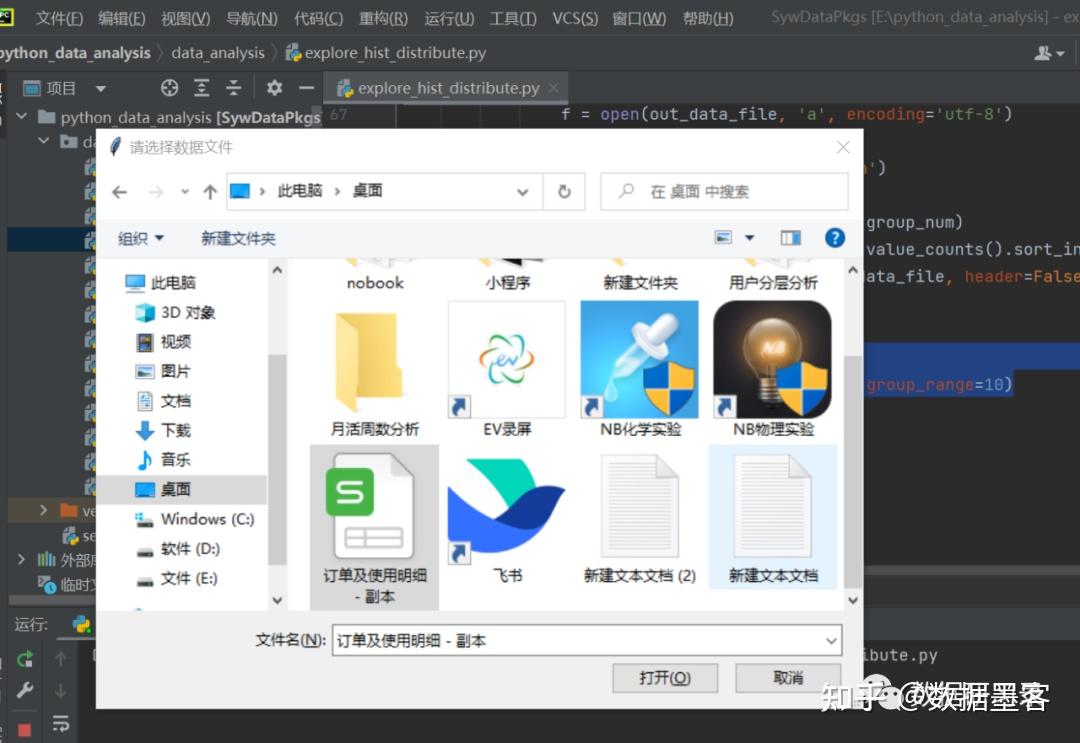The height and width of the screenshot is (743, 1080).
Task: Collapse the python_data_analysis project root node
Action: [x=21, y=116]
